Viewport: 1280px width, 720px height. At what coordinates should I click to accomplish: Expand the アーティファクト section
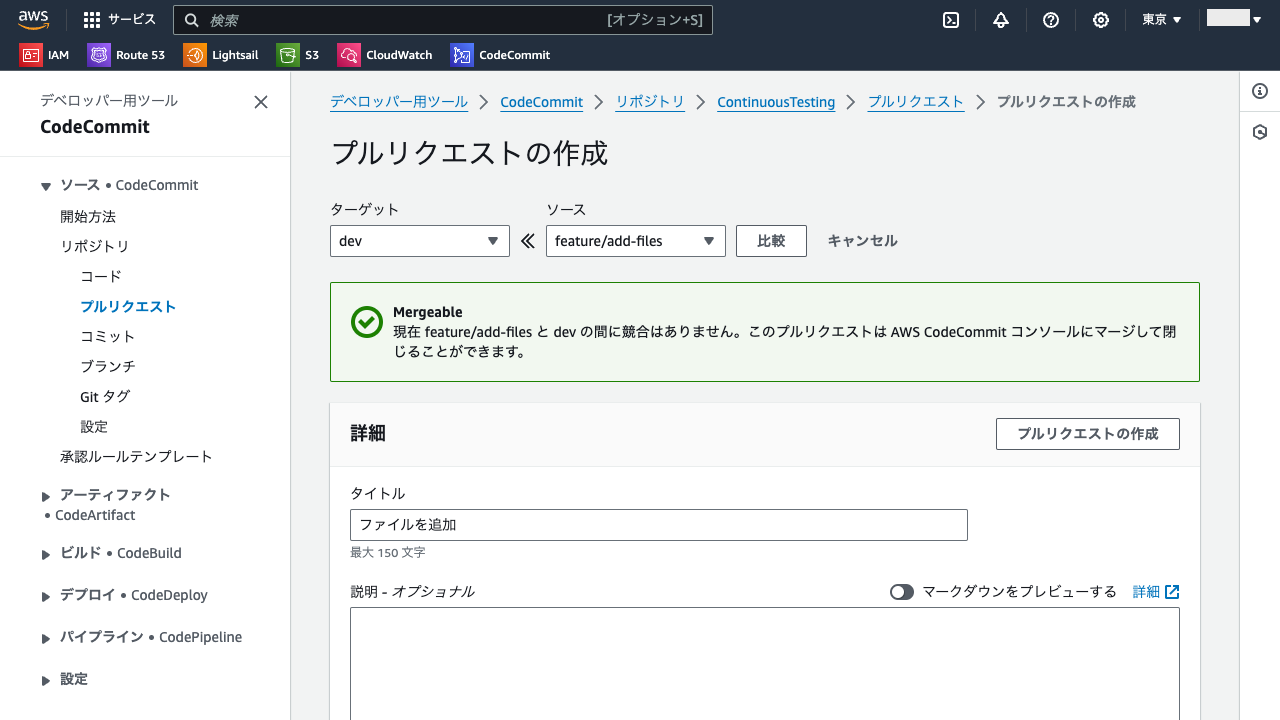pos(46,496)
